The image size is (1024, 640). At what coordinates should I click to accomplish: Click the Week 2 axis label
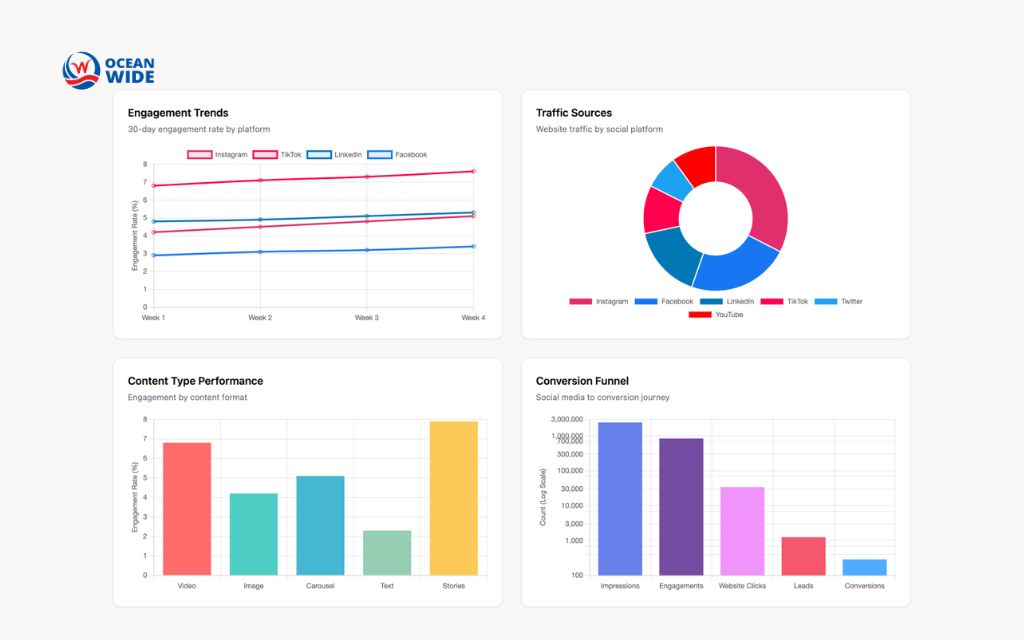pyautogui.click(x=260, y=317)
